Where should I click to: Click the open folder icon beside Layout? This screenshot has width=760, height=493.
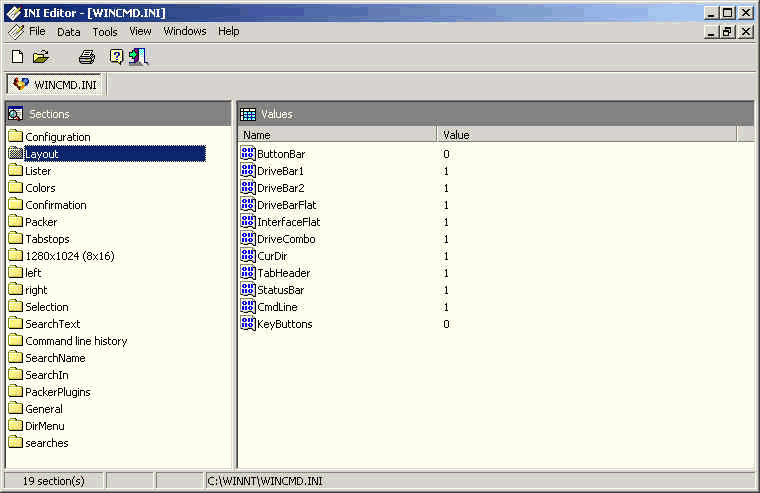16,153
